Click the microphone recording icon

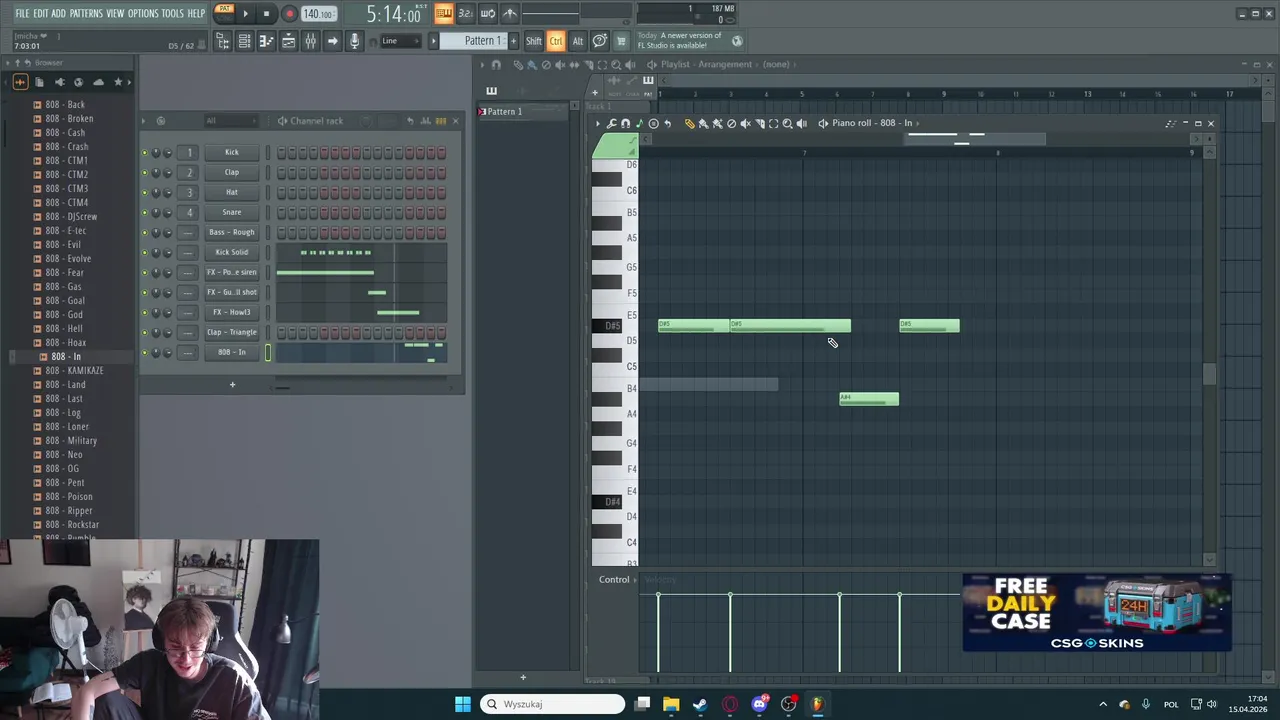pos(354,41)
